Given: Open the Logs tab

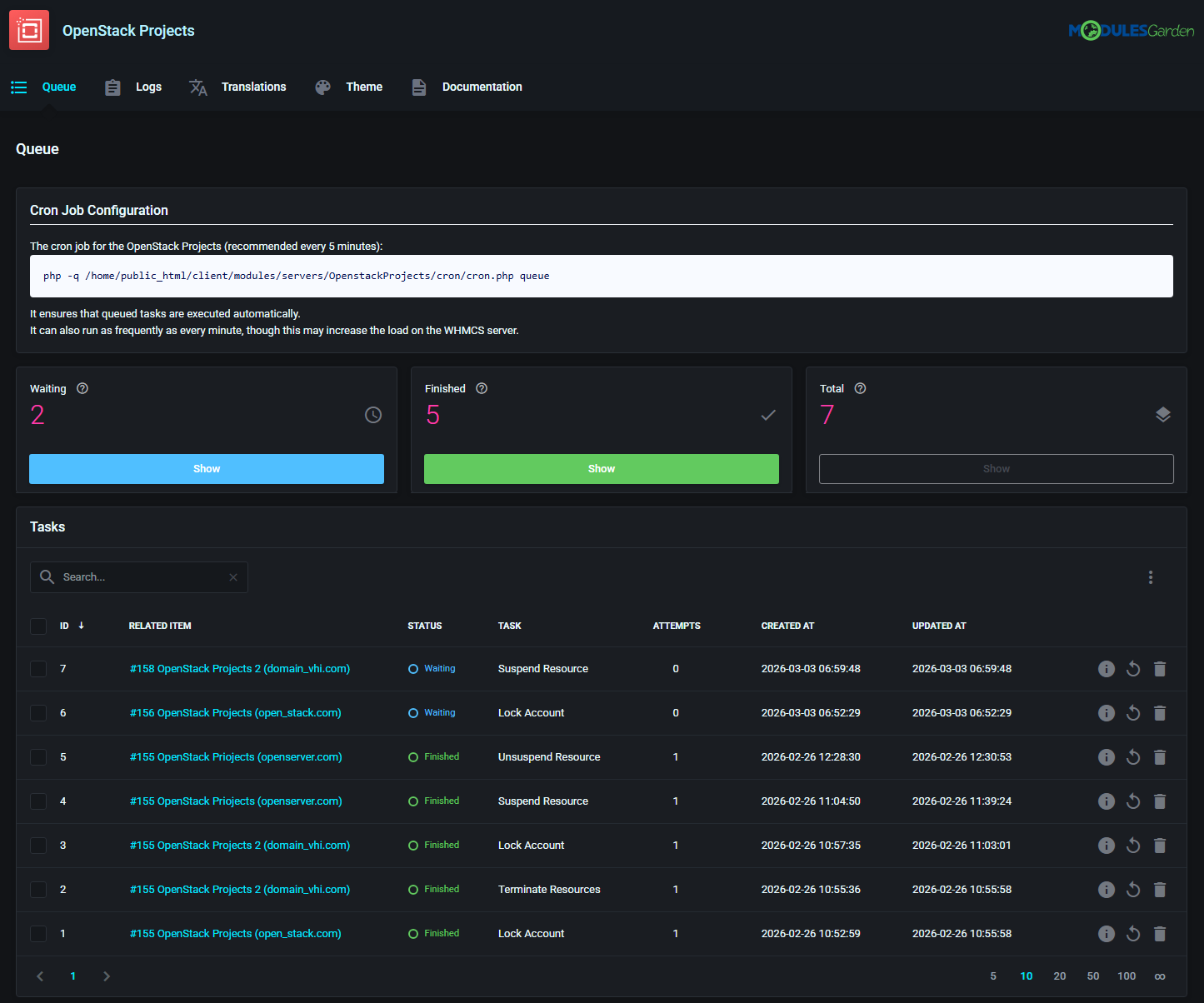Looking at the screenshot, I should tap(133, 87).
